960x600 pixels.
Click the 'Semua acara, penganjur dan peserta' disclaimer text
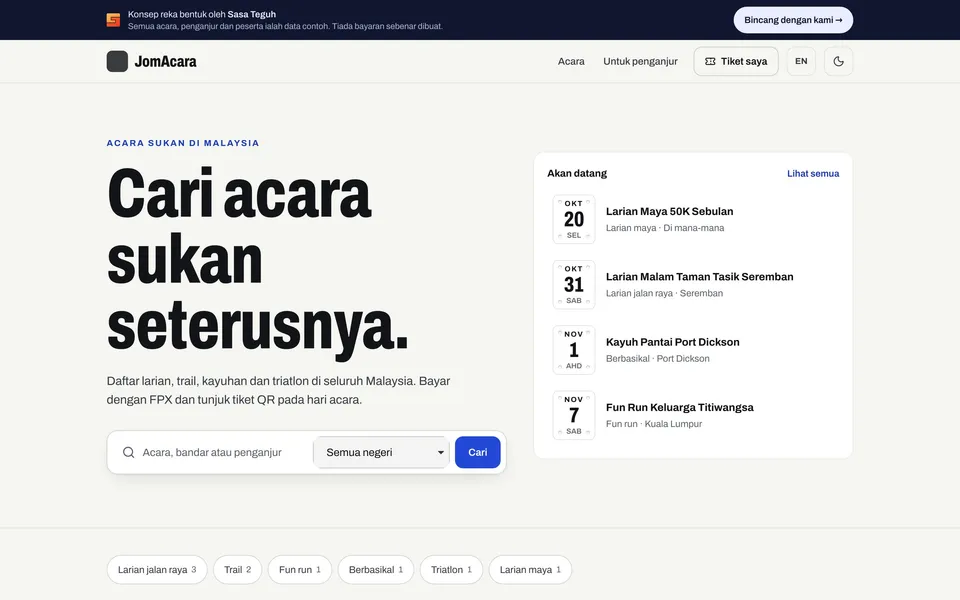[x=285, y=26]
